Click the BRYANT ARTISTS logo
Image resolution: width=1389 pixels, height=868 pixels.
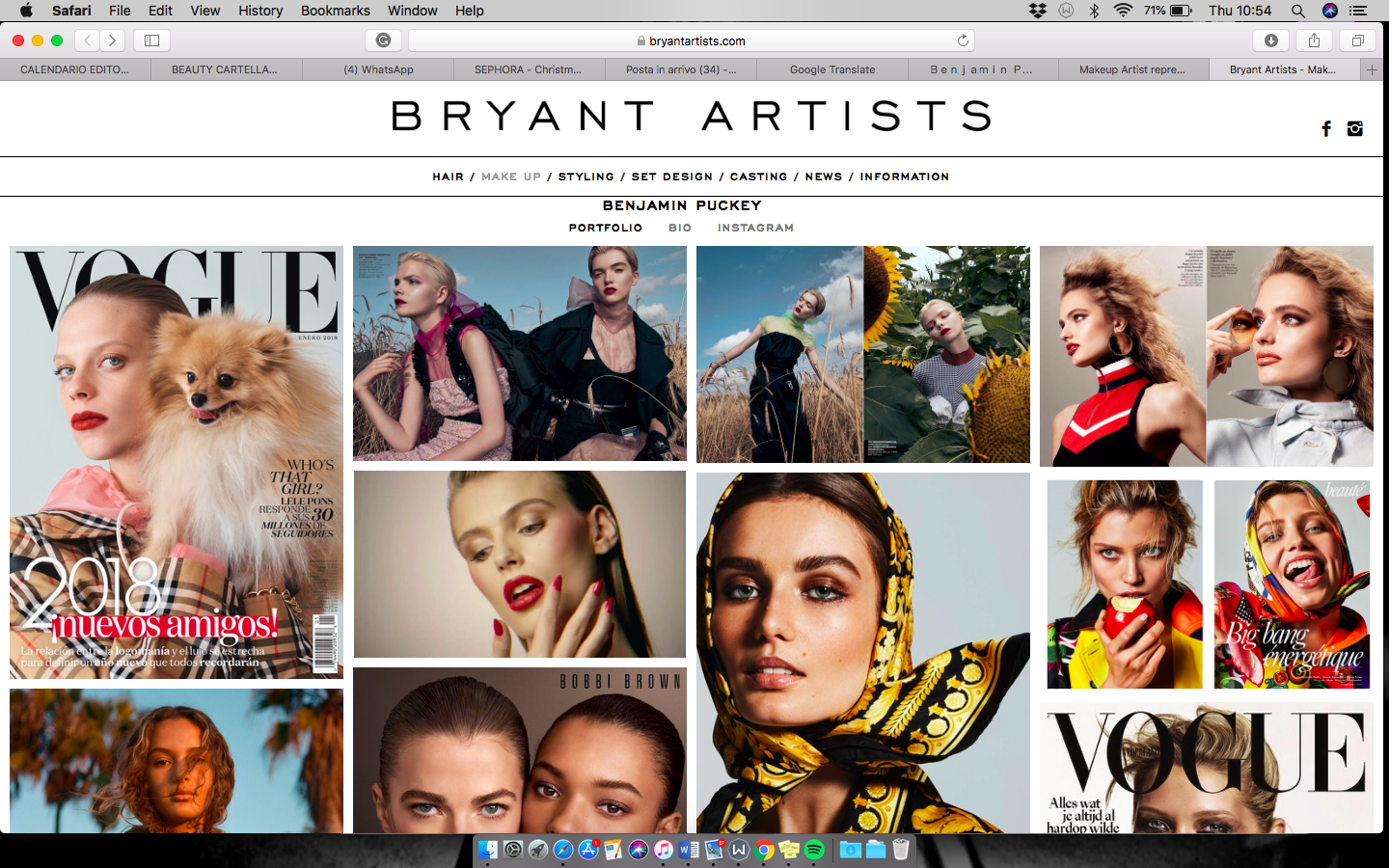click(692, 116)
